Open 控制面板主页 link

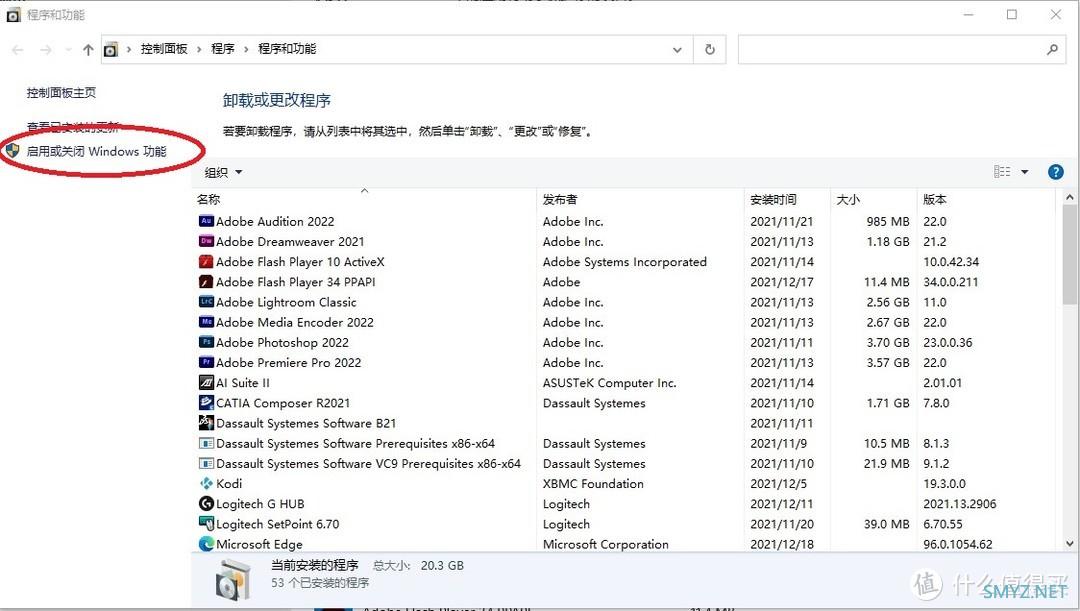point(61,92)
